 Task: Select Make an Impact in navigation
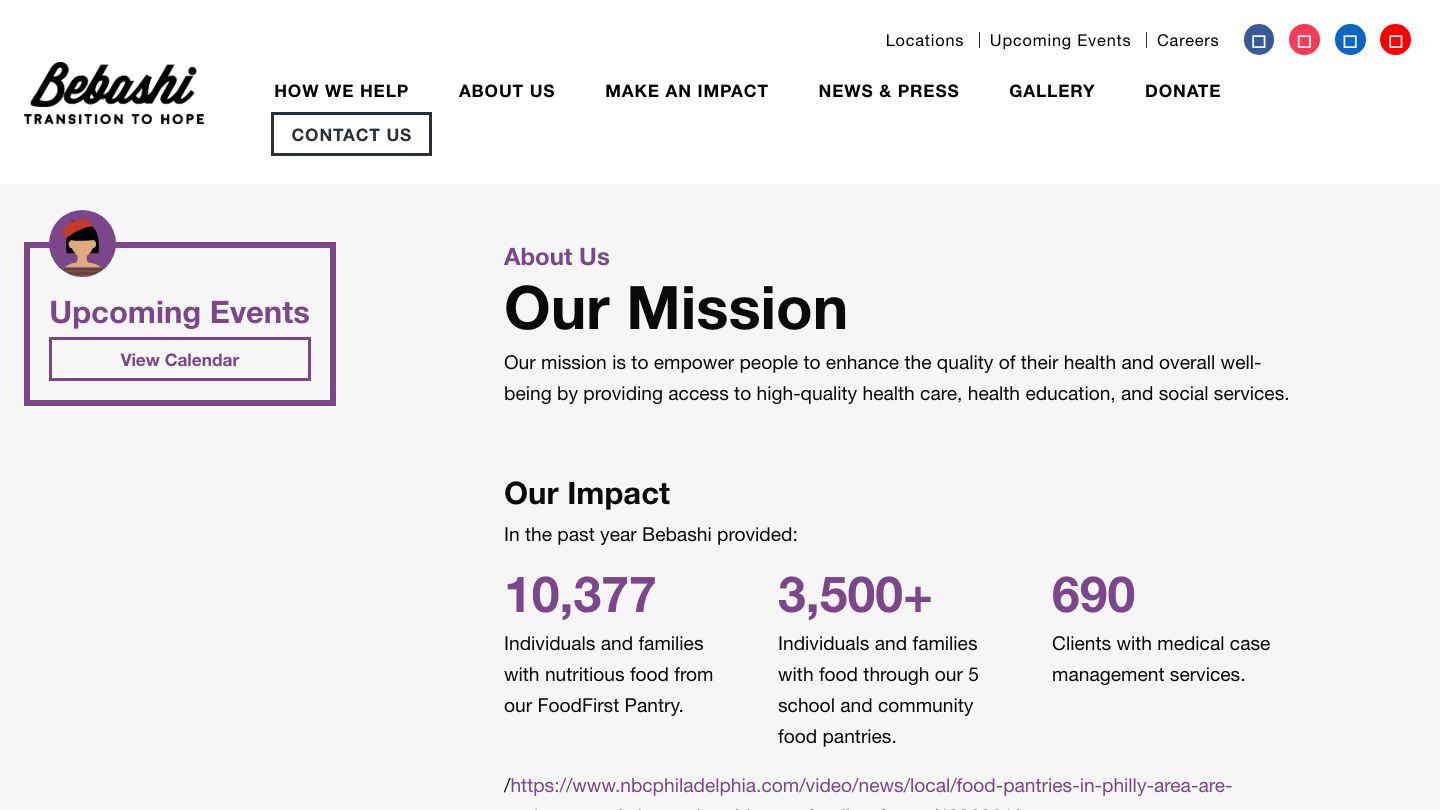pos(686,91)
